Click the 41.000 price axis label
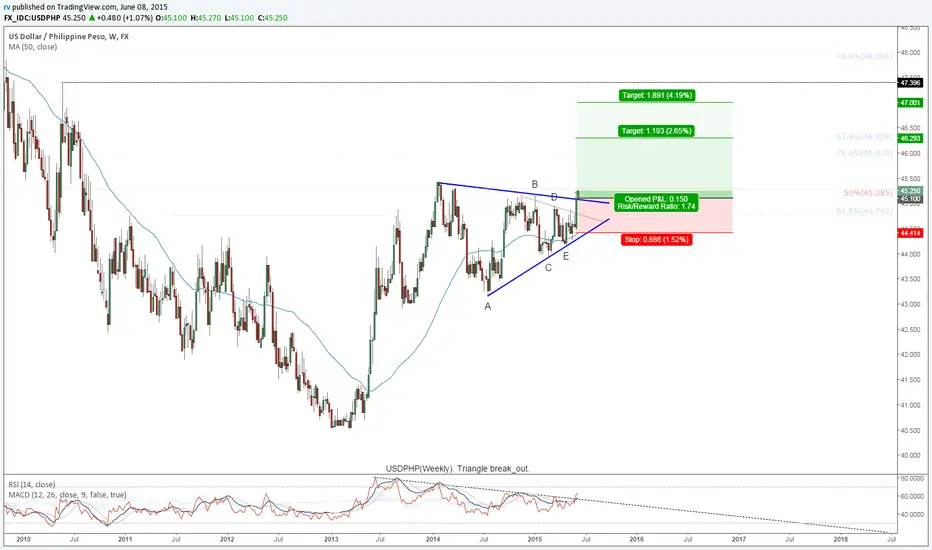The height and width of the screenshot is (550, 932). coord(910,406)
